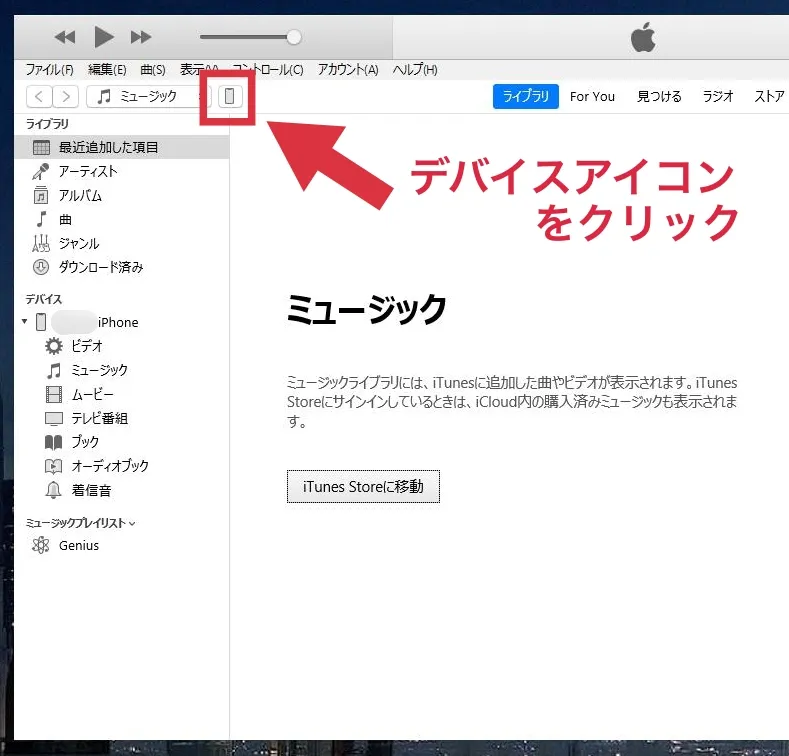789x756 pixels.
Task: Open the ファイル(F) menu
Action: pos(49,70)
